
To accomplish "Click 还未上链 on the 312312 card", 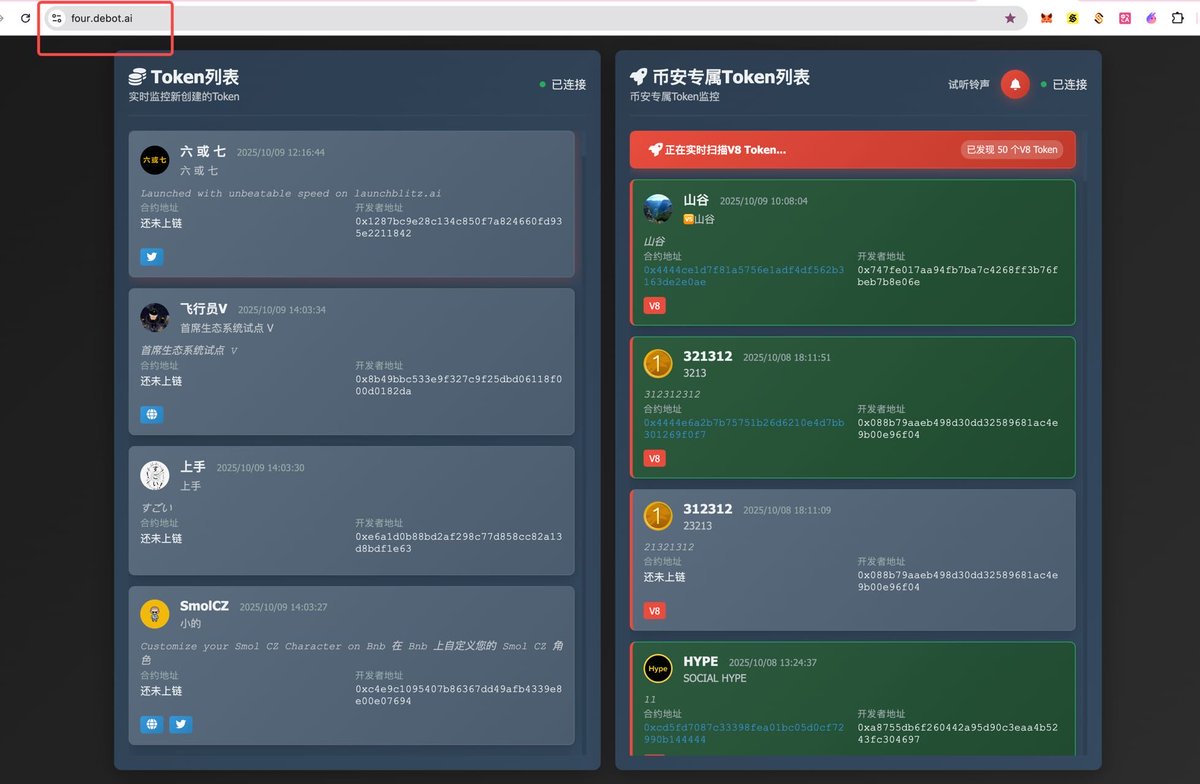I will (x=664, y=577).
